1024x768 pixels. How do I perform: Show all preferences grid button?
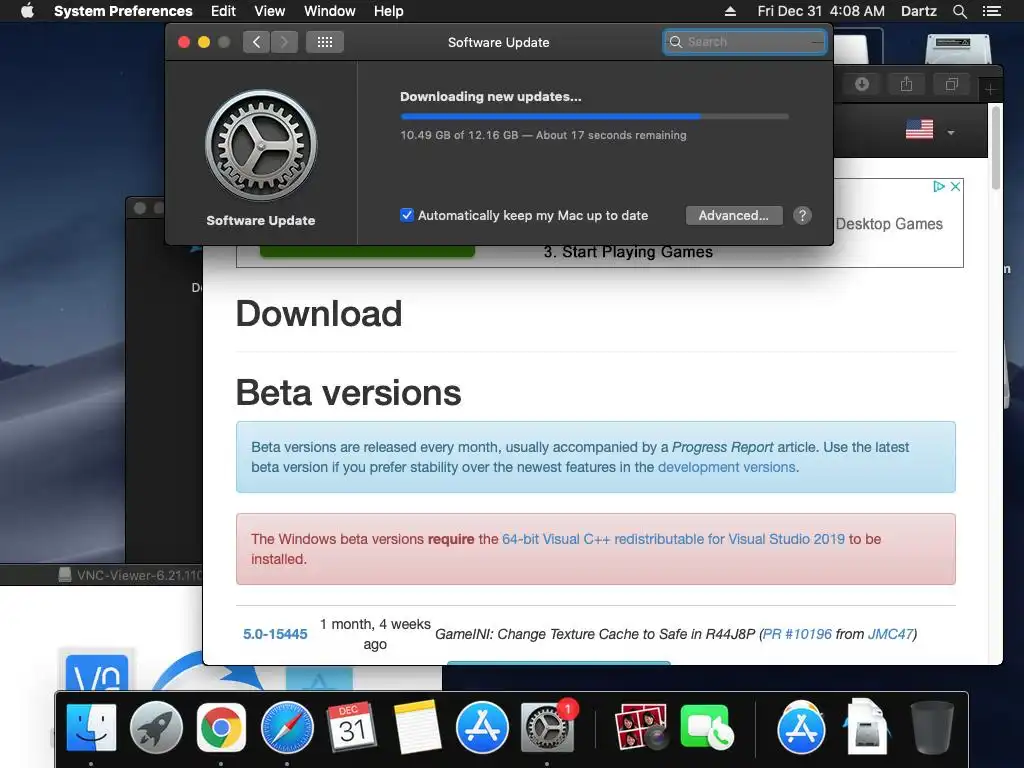pos(325,42)
